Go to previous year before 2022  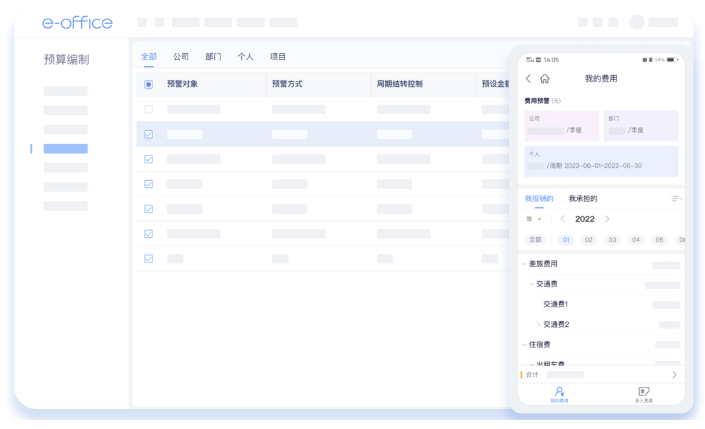click(562, 219)
